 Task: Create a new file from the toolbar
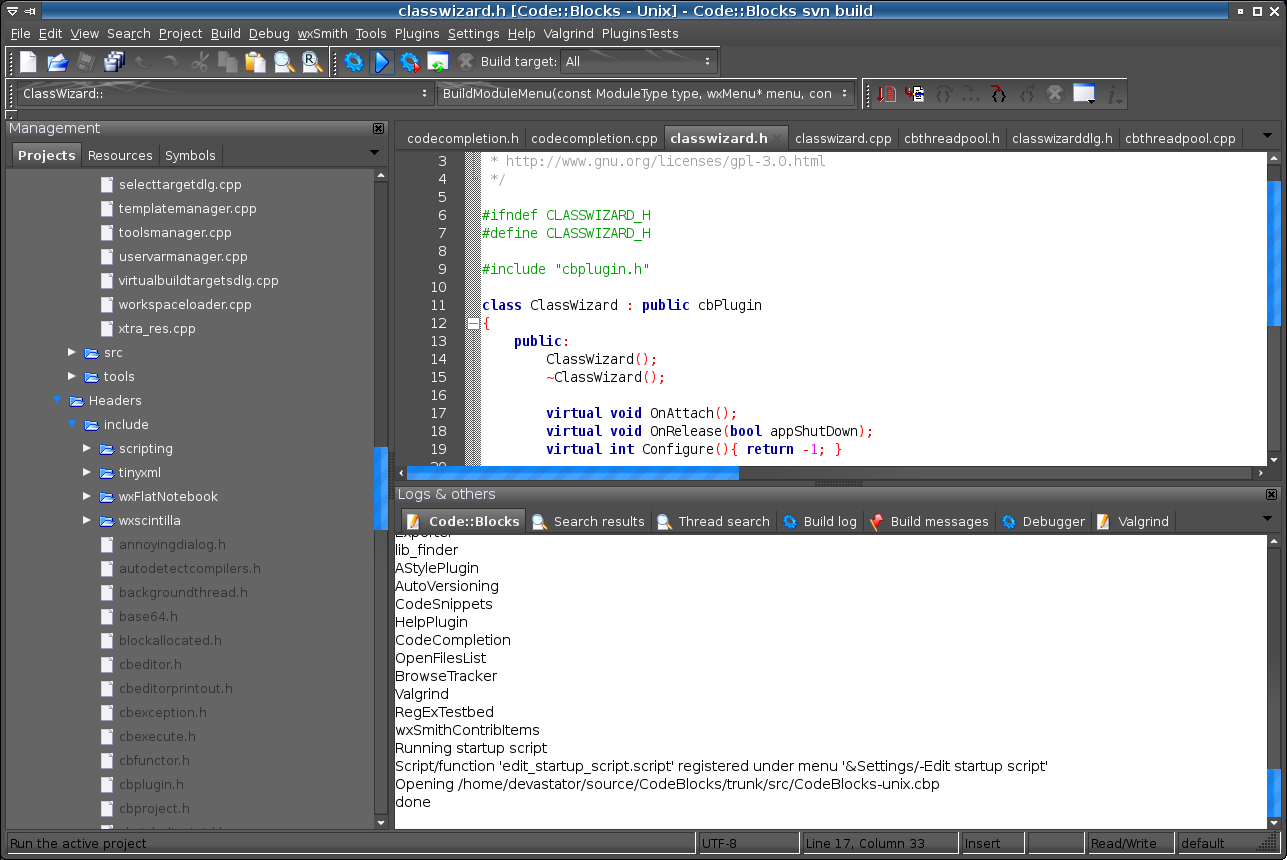pos(29,62)
